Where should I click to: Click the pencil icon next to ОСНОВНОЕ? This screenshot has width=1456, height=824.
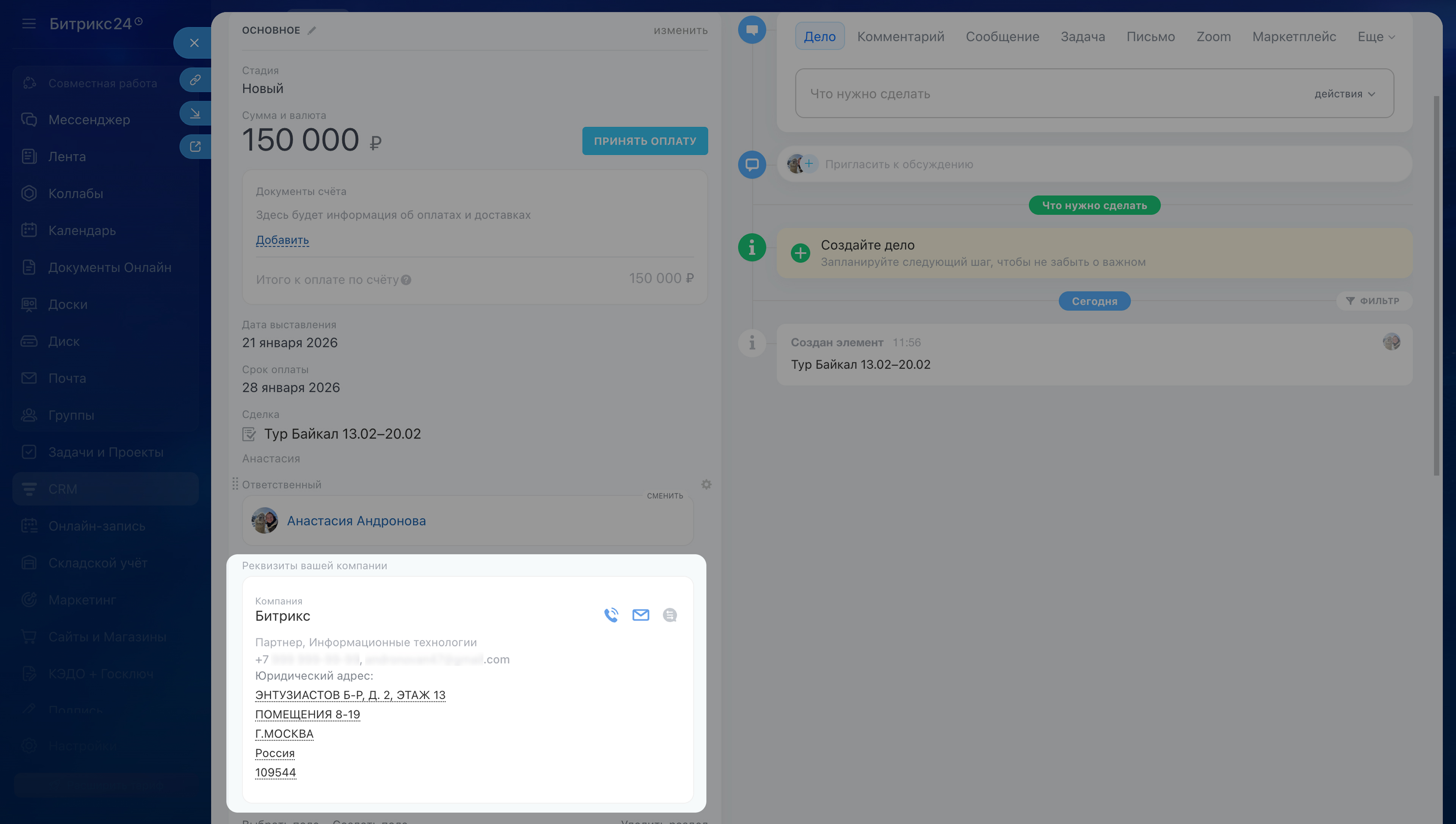(x=312, y=31)
